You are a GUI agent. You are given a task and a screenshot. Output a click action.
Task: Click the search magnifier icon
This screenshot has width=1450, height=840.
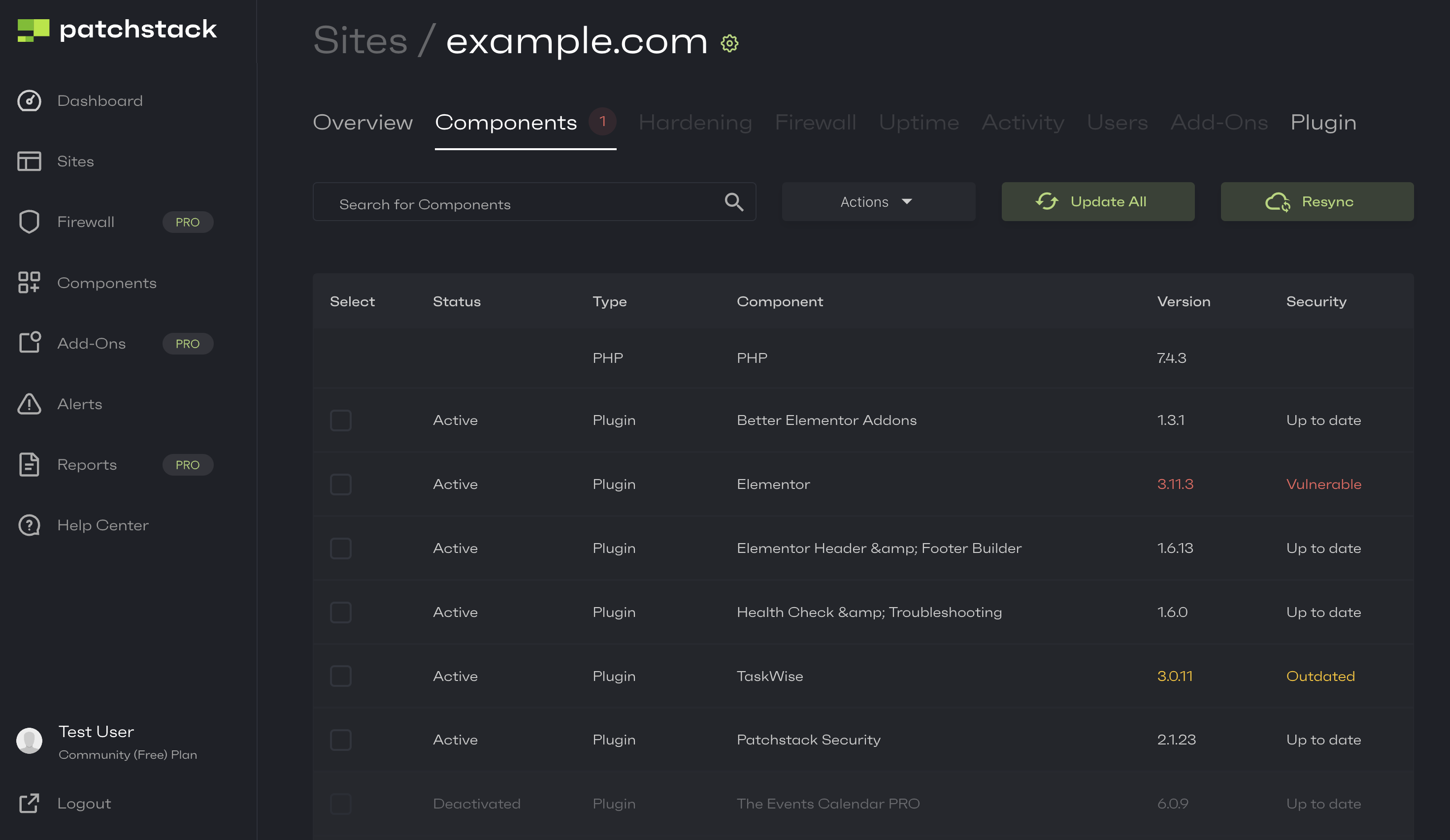(734, 202)
